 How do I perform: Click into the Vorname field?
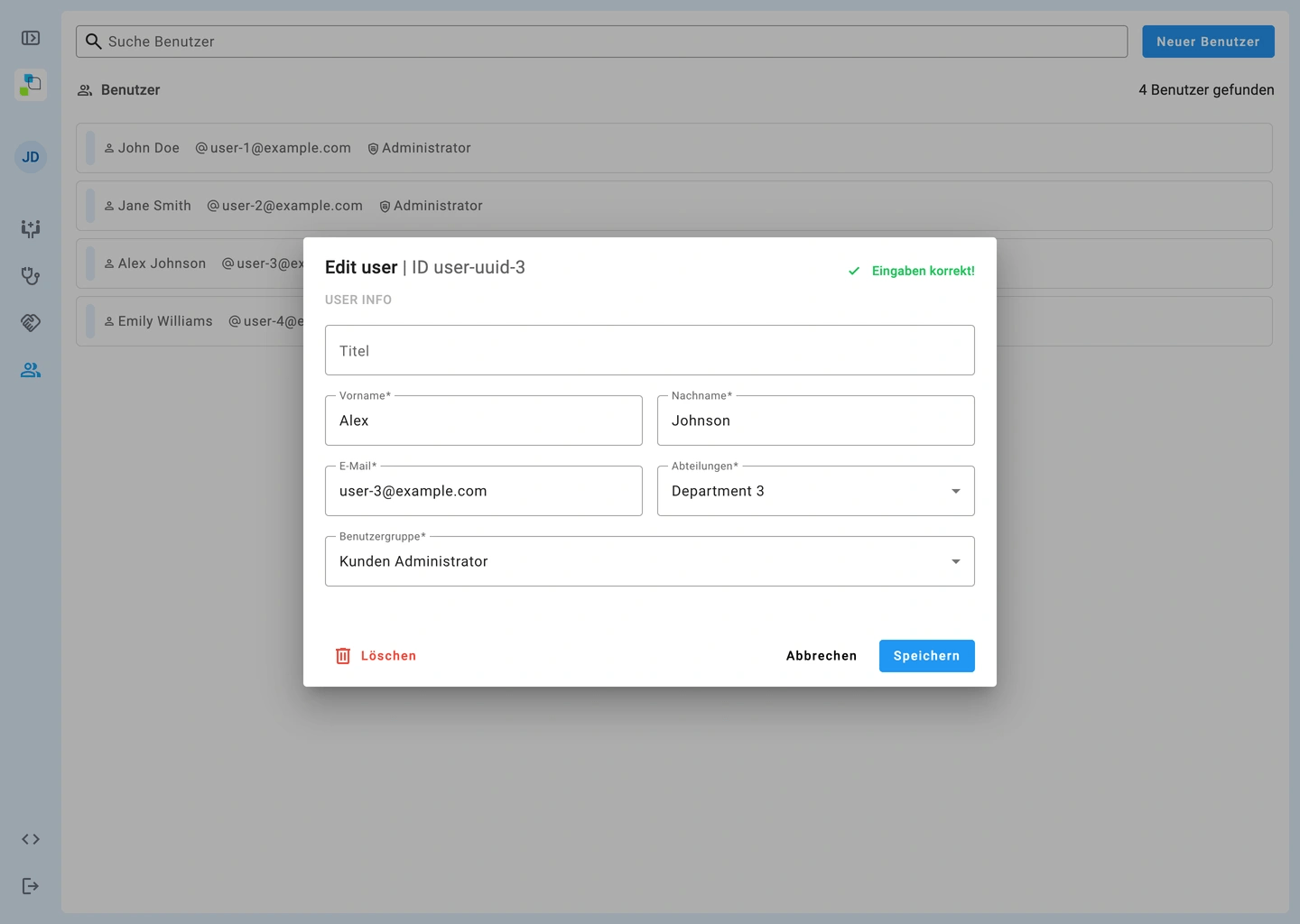pos(483,420)
